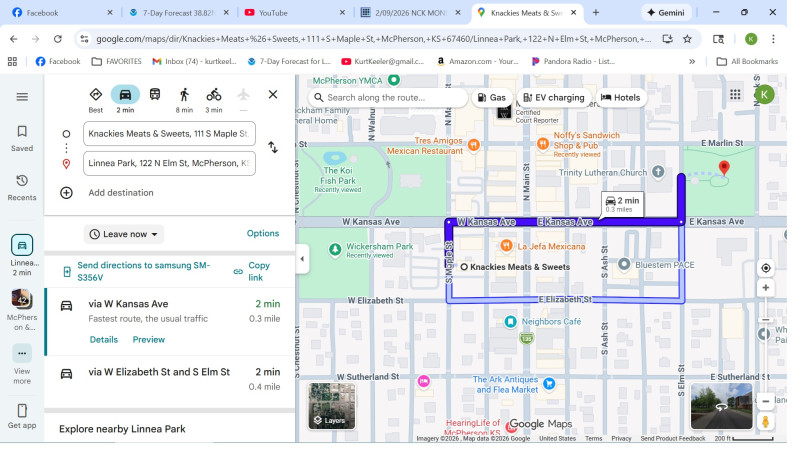Reverse starting point and destination
The width and height of the screenshot is (800, 457).
tap(273, 147)
